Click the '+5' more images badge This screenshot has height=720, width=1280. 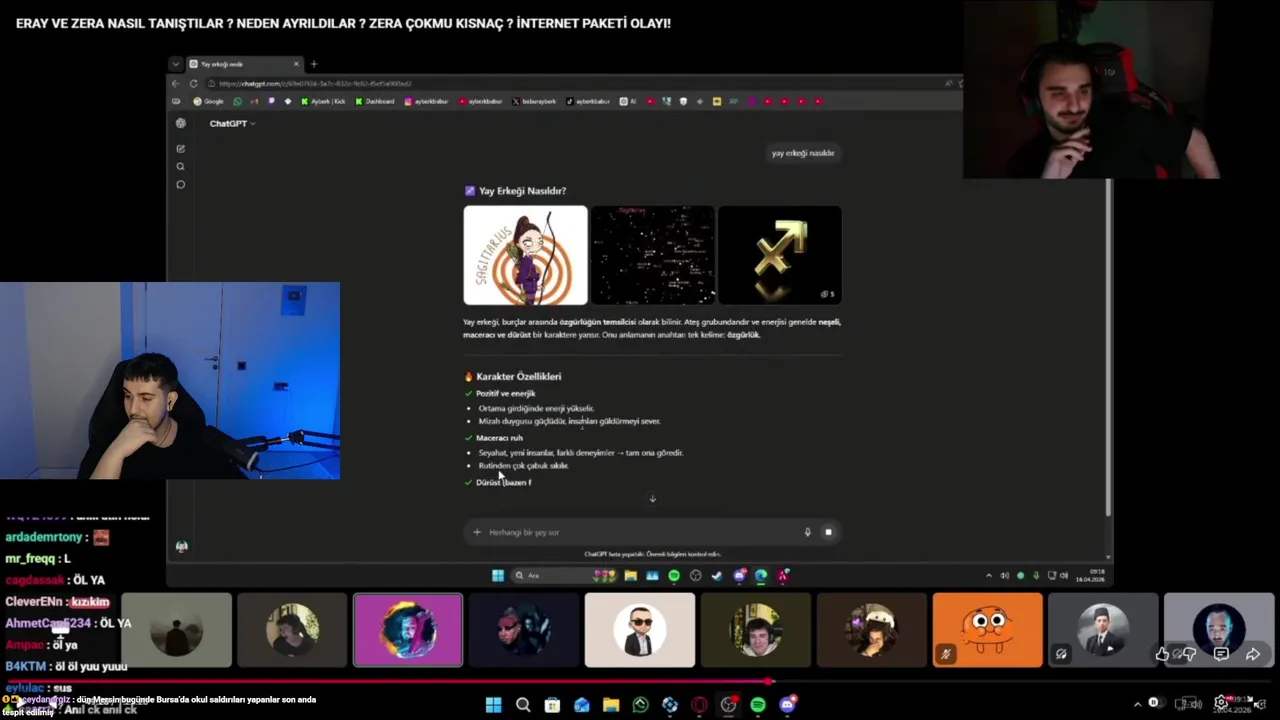click(x=828, y=294)
